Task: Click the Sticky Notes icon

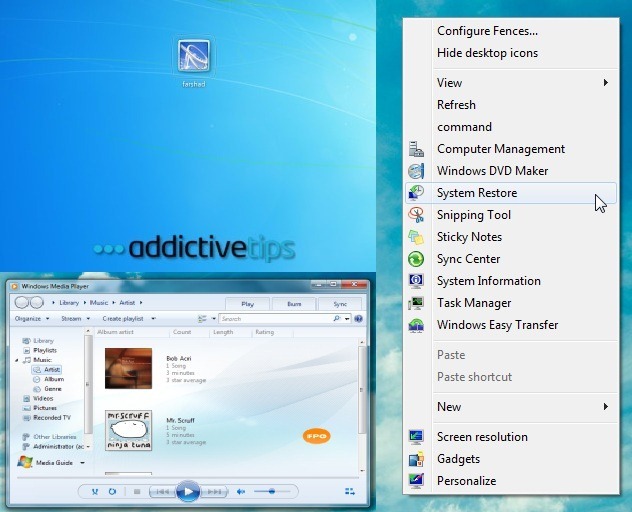Action: coord(416,237)
